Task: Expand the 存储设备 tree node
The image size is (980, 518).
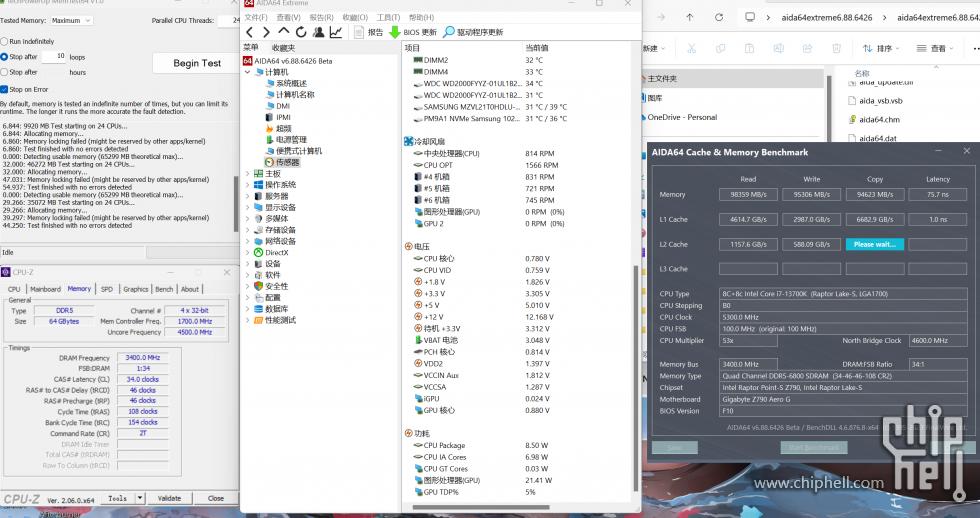Action: (x=248, y=229)
